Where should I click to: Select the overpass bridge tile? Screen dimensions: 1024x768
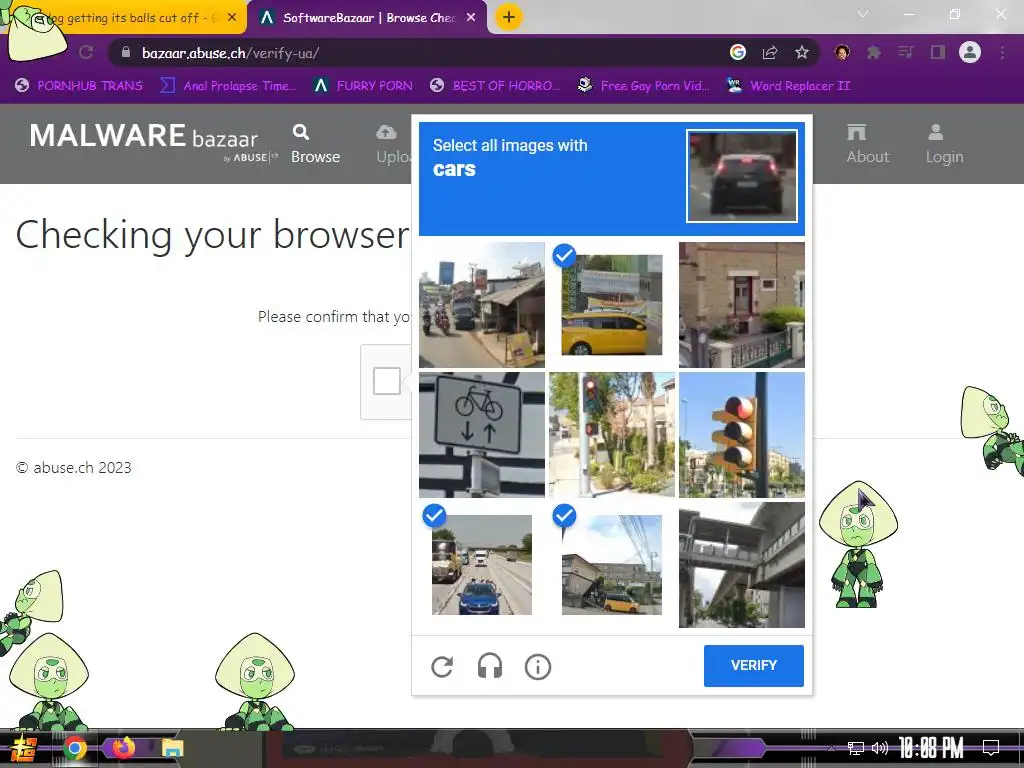point(742,565)
